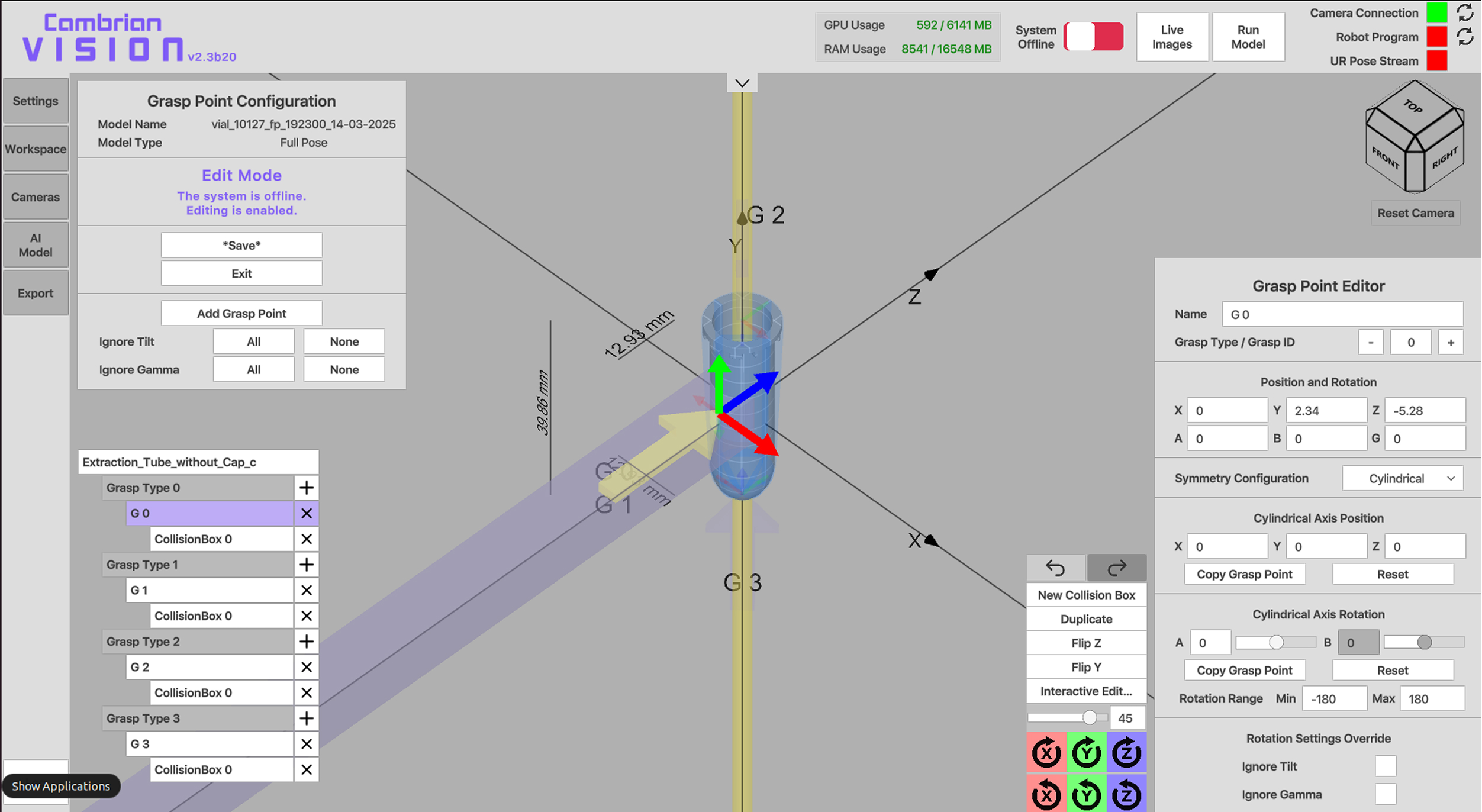Viewport: 1482px width, 812px height.
Task: Click TOP face of the view cube
Action: coord(1413,107)
